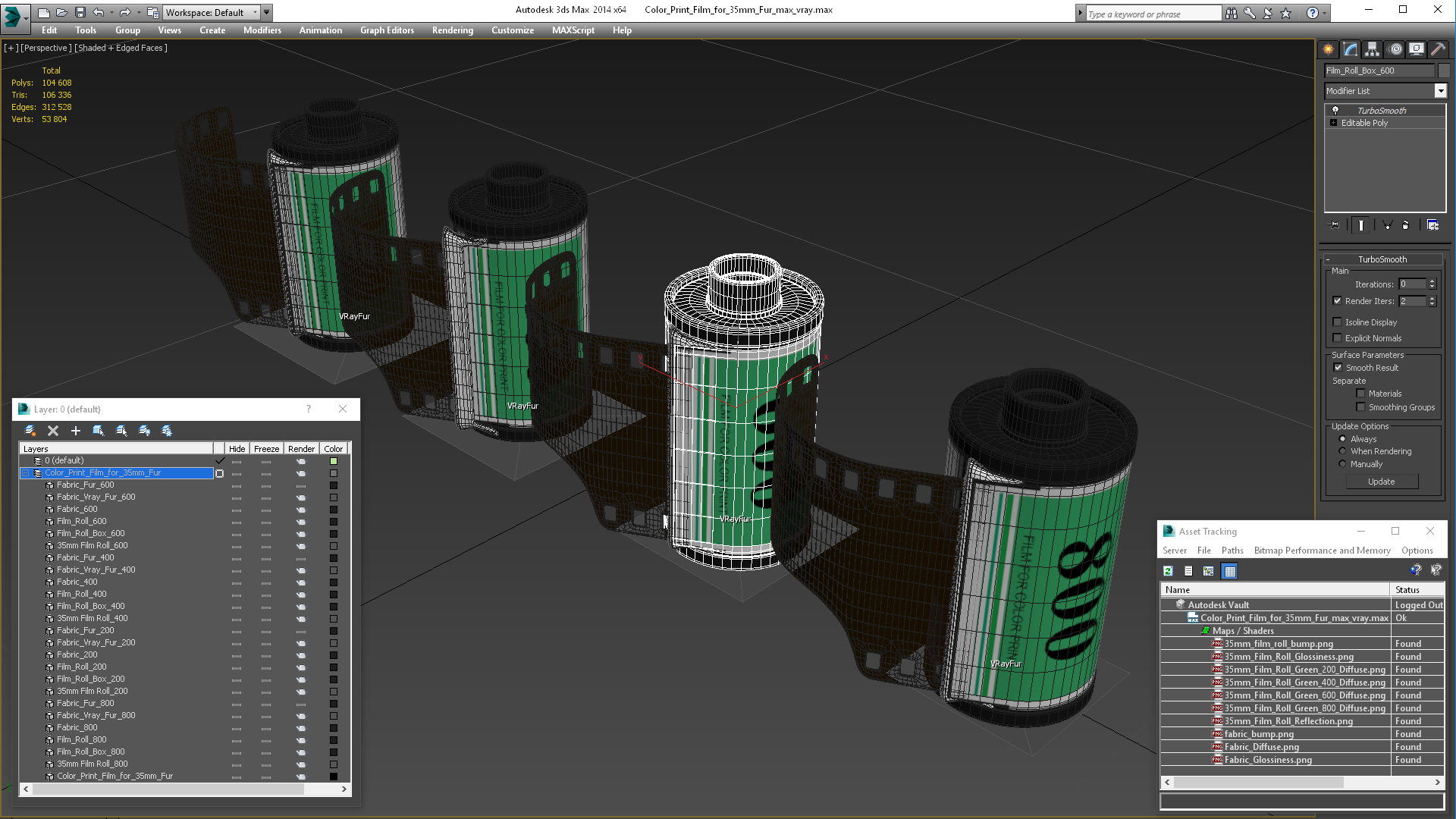Screen dimensions: 1456x819
Task: Open the Rendering menu
Action: click(453, 30)
